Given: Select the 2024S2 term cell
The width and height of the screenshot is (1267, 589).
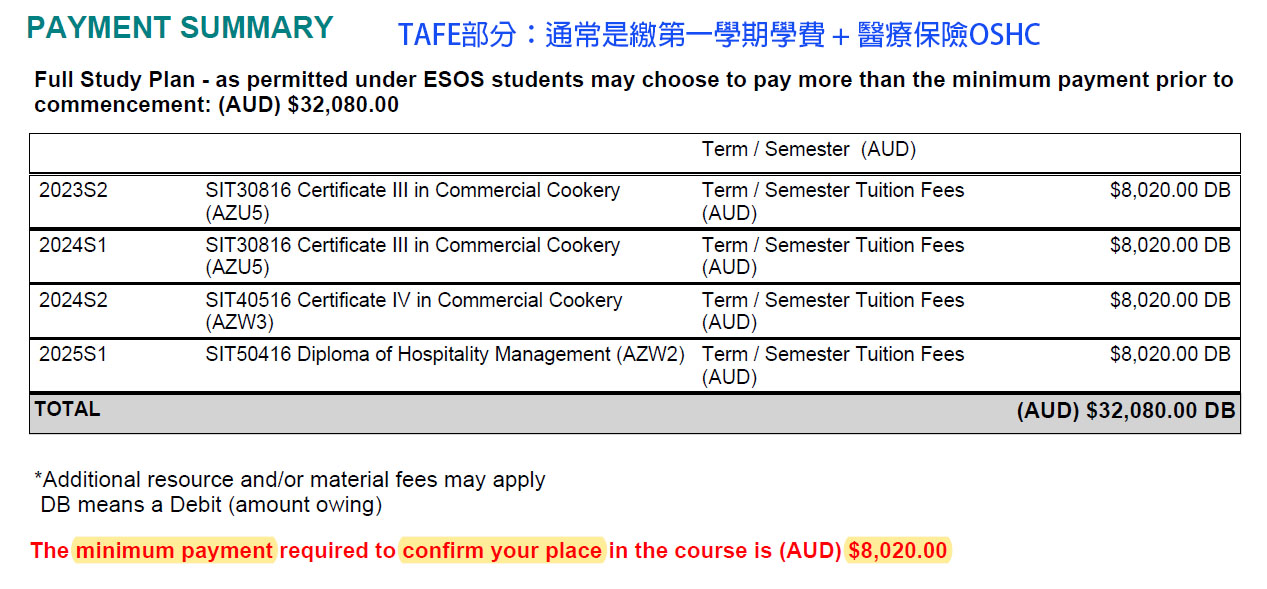Looking at the screenshot, I should click(x=73, y=300).
